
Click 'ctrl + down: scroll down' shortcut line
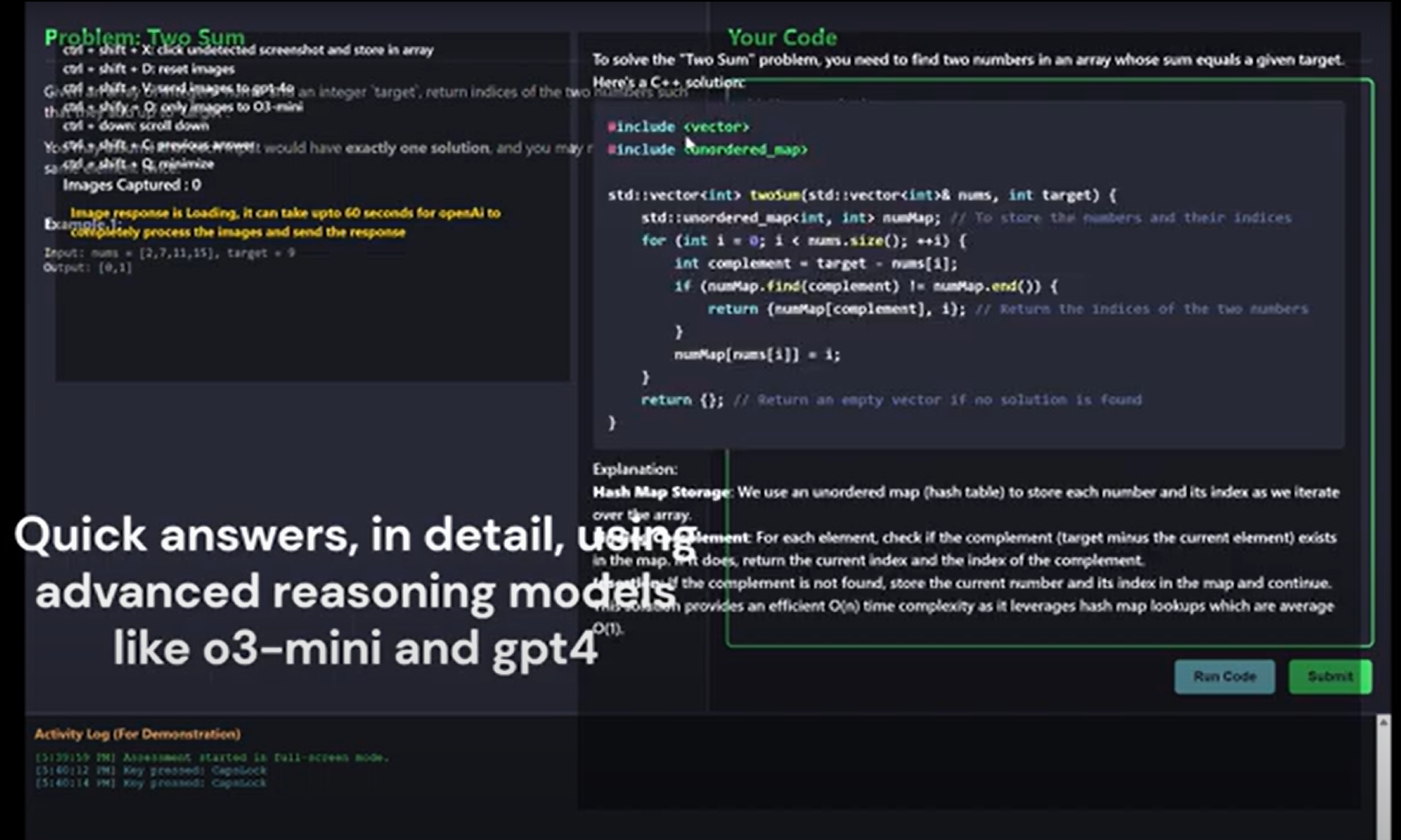click(136, 126)
